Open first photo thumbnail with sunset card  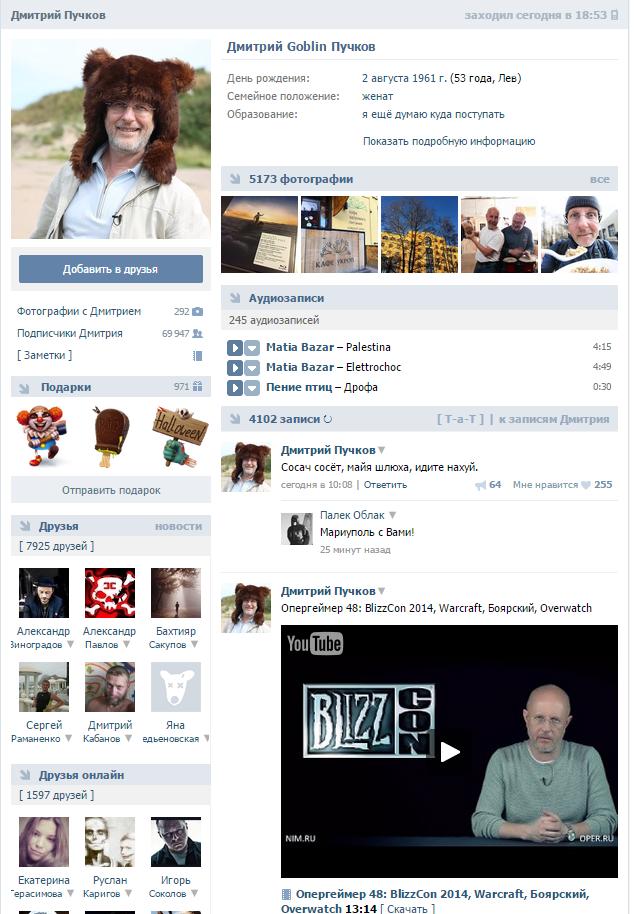point(259,234)
